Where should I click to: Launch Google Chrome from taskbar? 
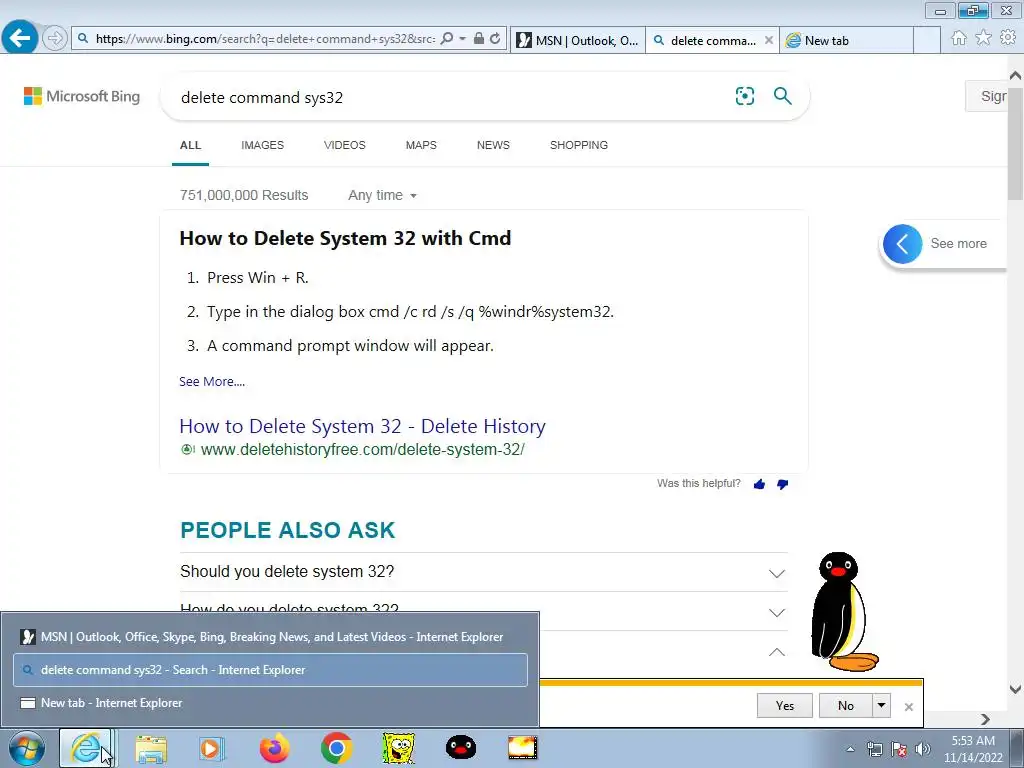337,748
